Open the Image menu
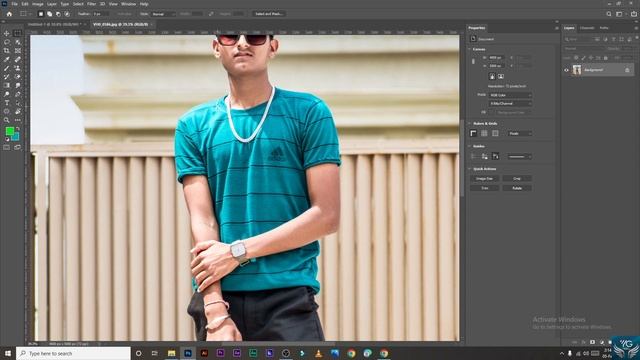Viewport: 640px width, 360px height. (x=38, y=4)
